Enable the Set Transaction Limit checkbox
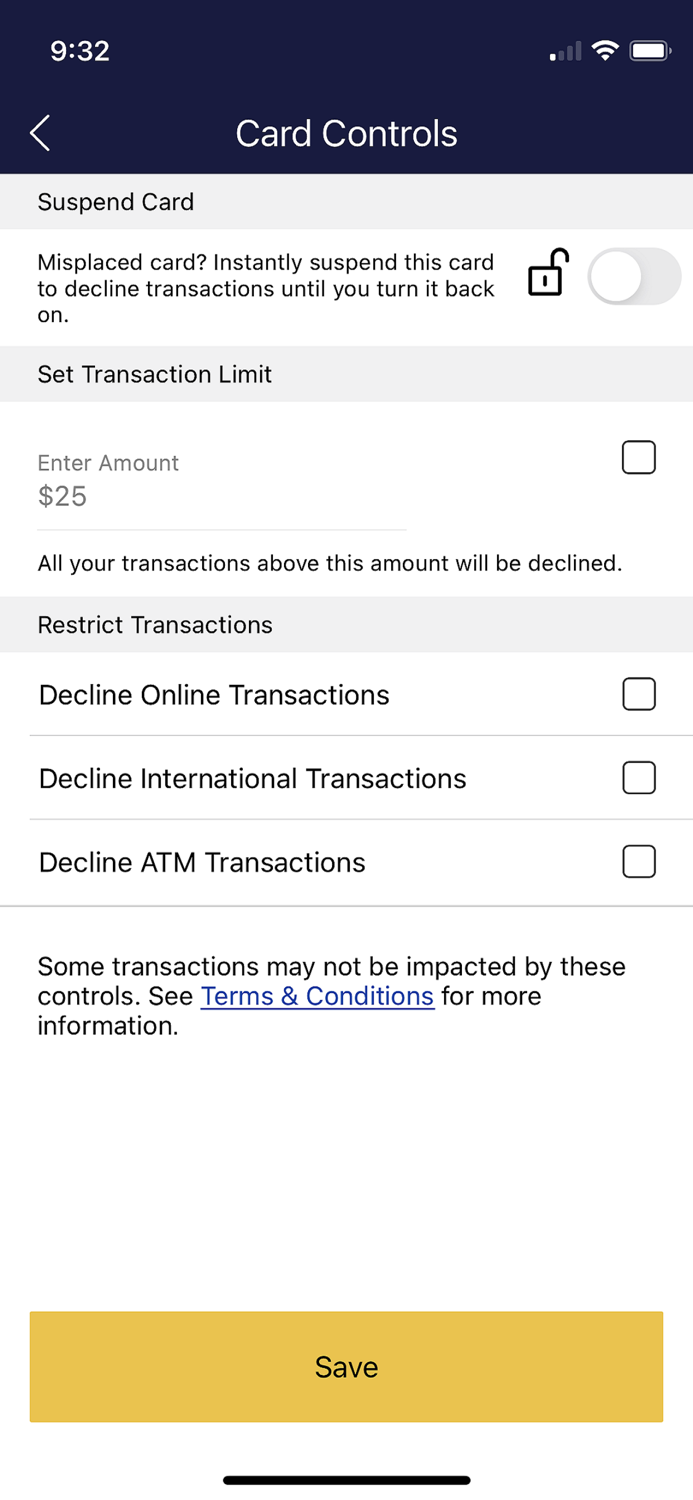 [x=638, y=457]
